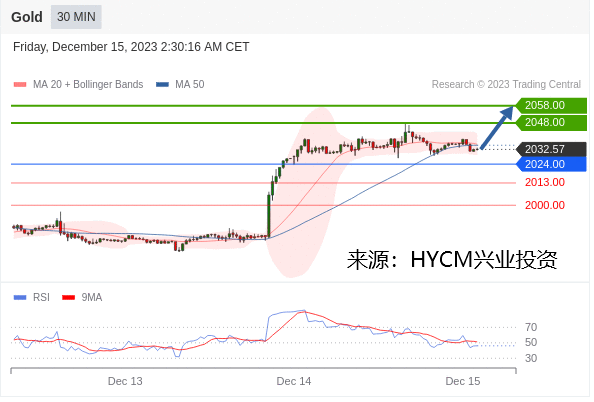
Task: Click the blue RSI legend swatch
Action: [x=20, y=298]
